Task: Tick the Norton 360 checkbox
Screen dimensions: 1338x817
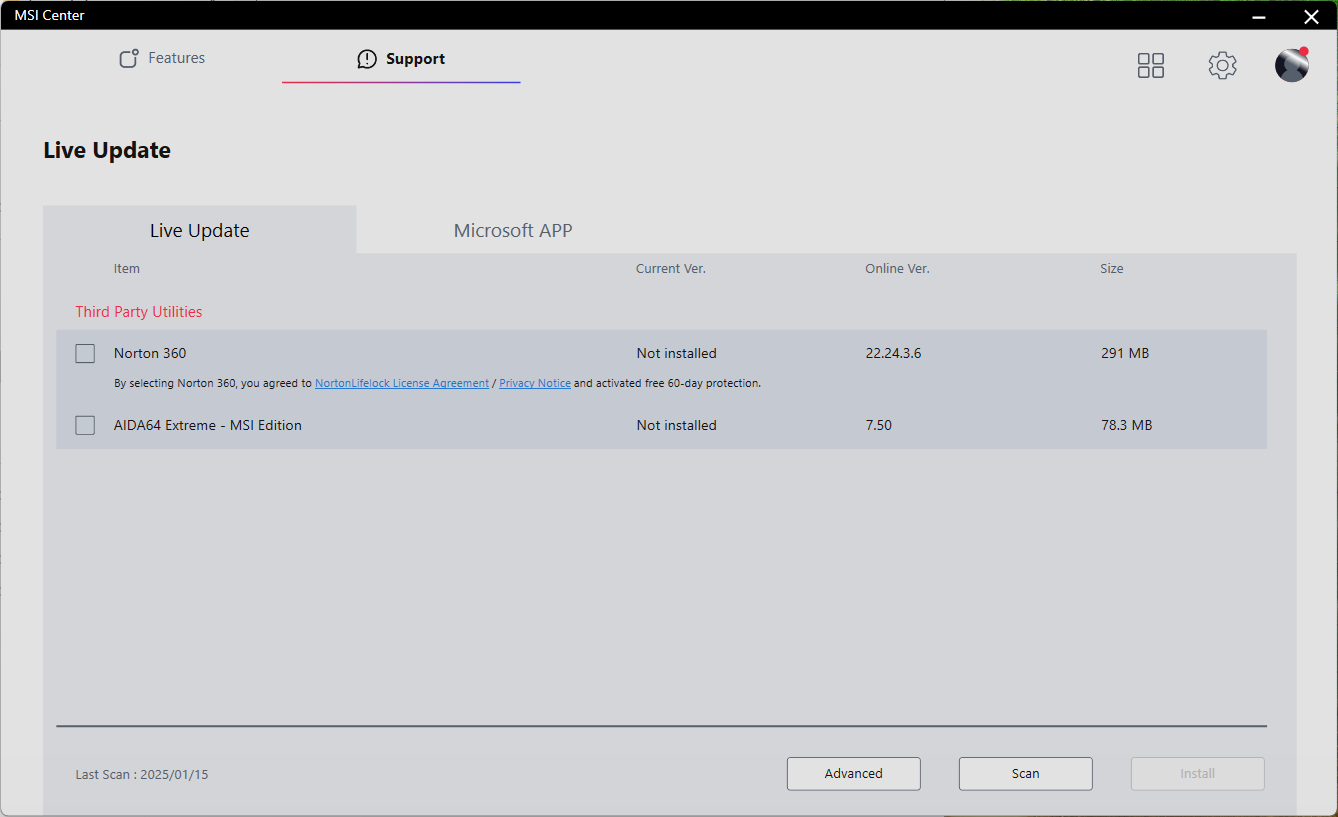Action: pyautogui.click(x=85, y=353)
